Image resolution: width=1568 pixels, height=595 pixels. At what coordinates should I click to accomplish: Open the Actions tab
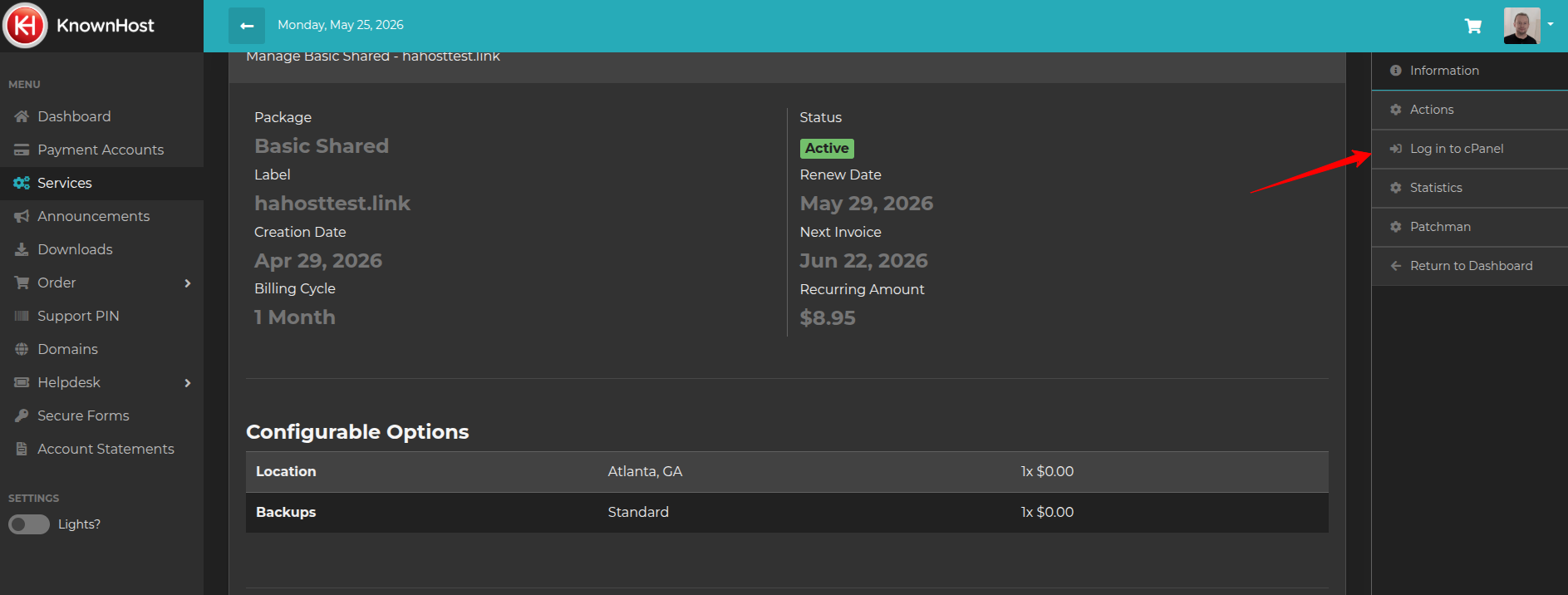[x=1470, y=110]
